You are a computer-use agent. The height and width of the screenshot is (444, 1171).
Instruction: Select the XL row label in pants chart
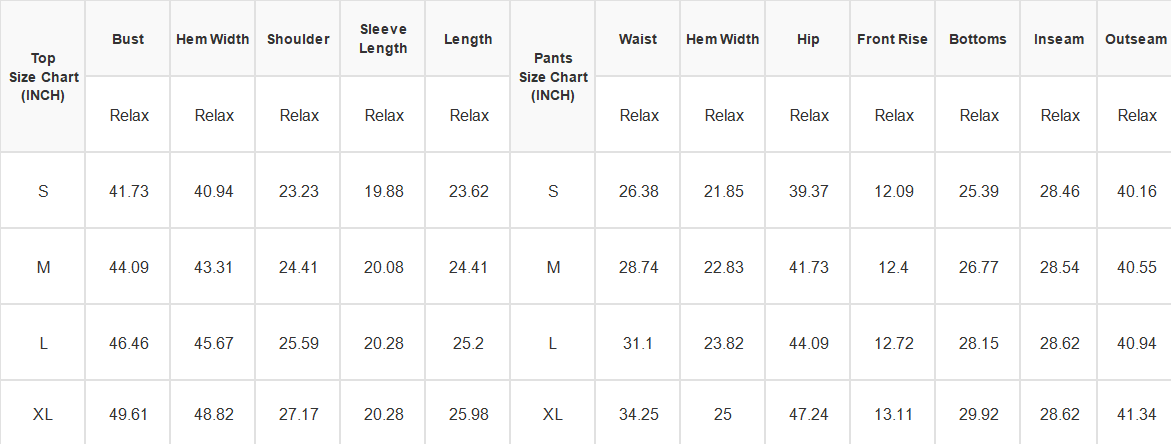coord(553,414)
